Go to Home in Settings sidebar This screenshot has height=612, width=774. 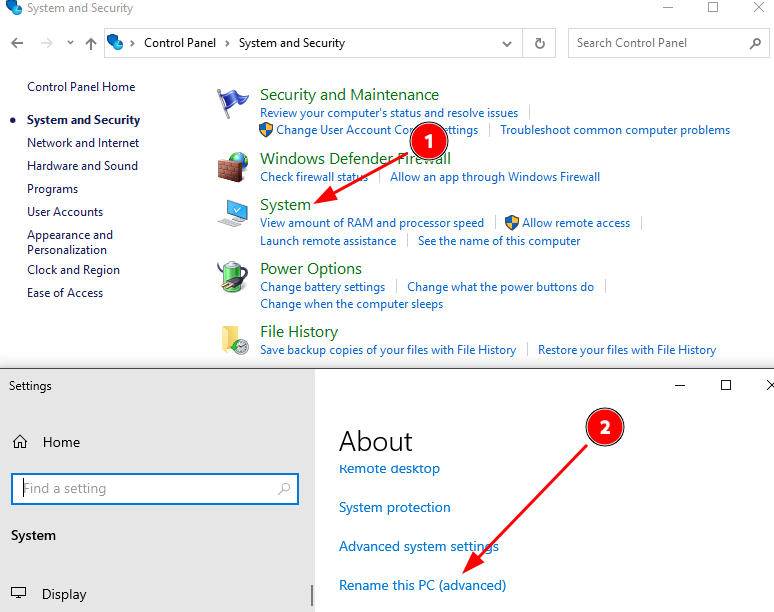coord(61,442)
